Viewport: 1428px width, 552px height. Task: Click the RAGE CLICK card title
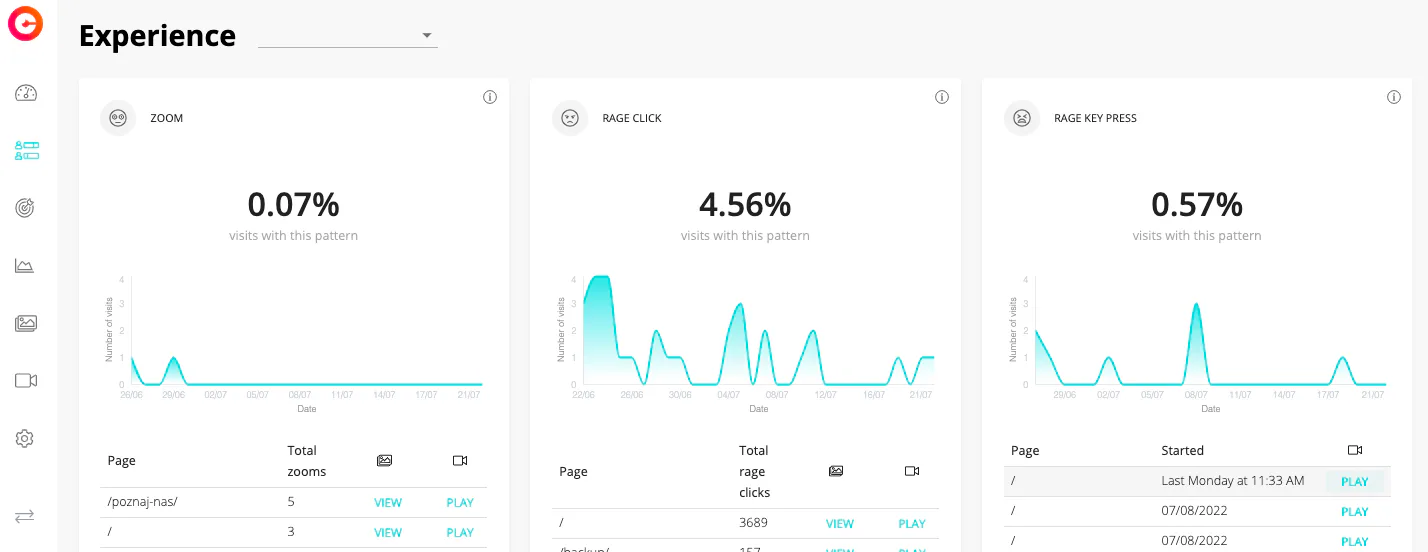(632, 118)
